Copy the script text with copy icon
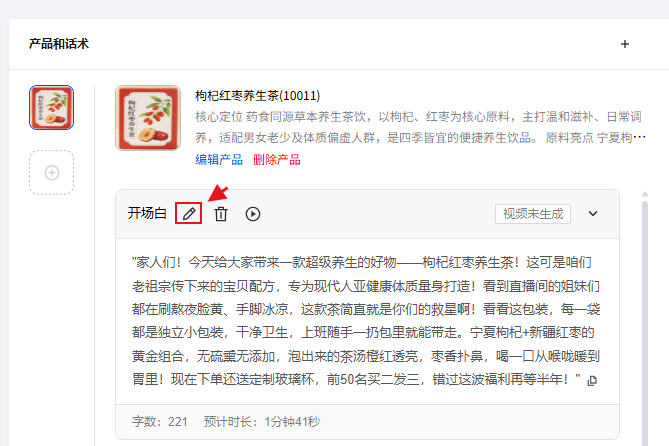The width and height of the screenshot is (669, 446). coord(592,380)
